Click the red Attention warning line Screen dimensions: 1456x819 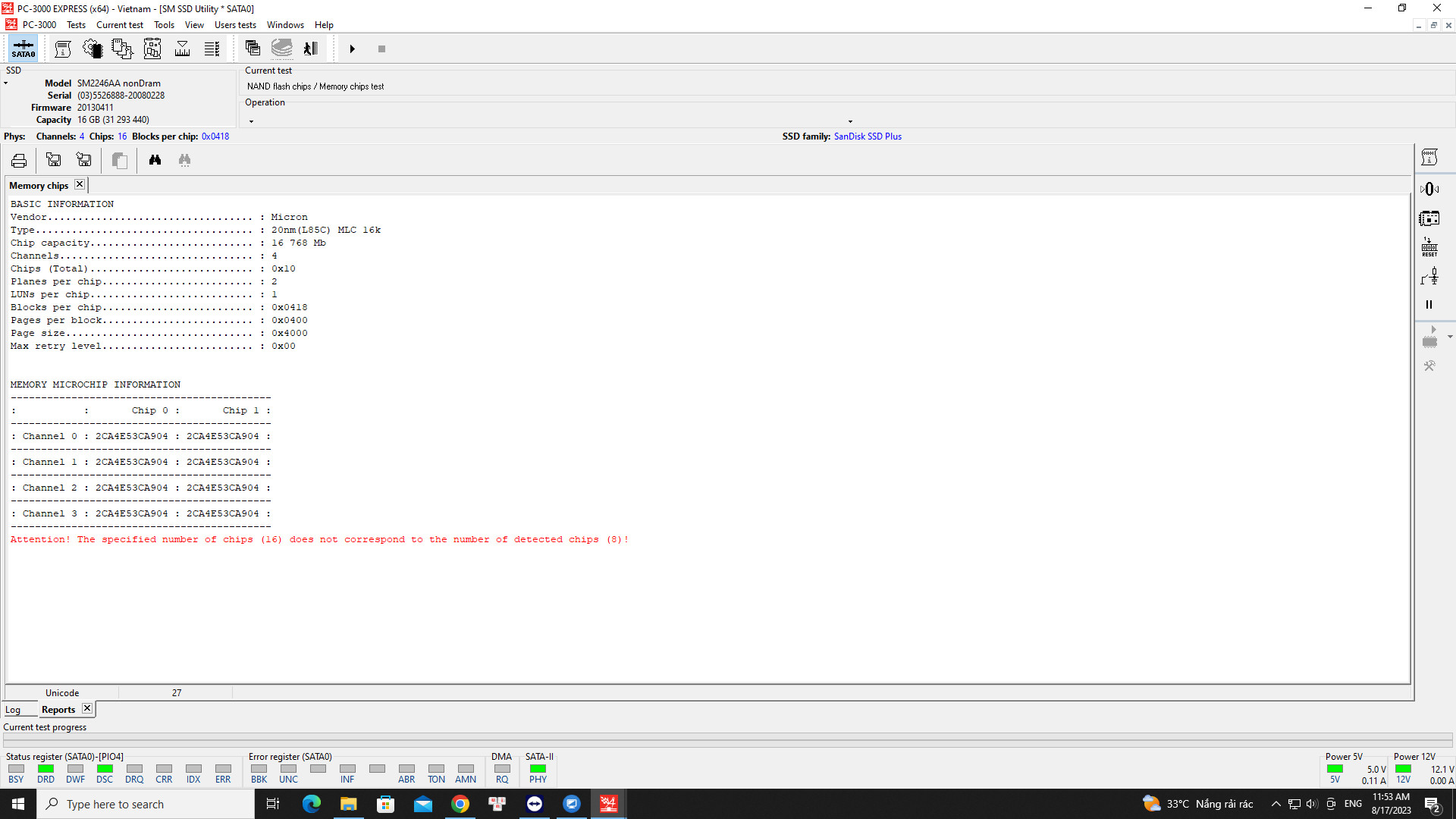click(319, 540)
